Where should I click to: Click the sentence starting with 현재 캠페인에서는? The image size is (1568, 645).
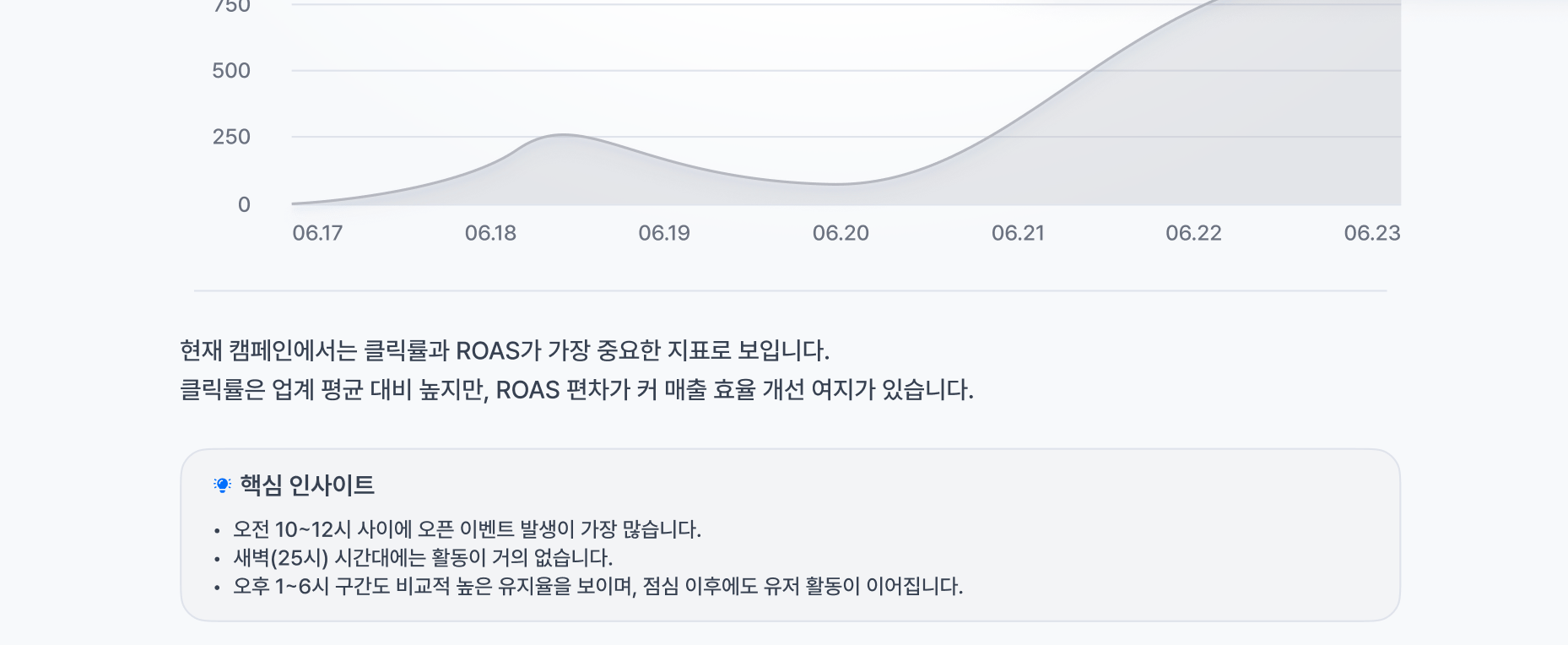505,350
